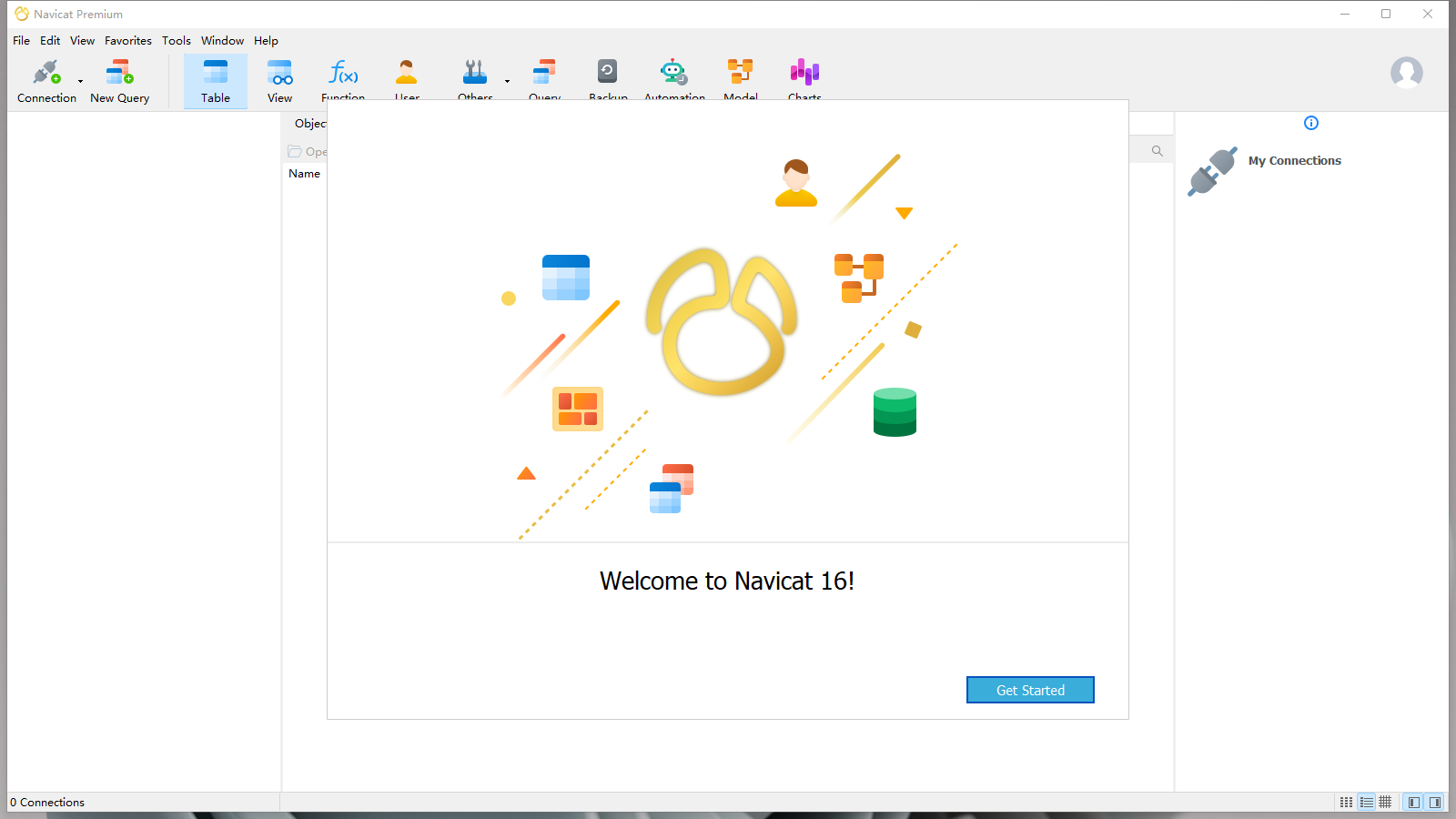
Task: Click the blue information icon in the right pane
Action: [x=1311, y=123]
